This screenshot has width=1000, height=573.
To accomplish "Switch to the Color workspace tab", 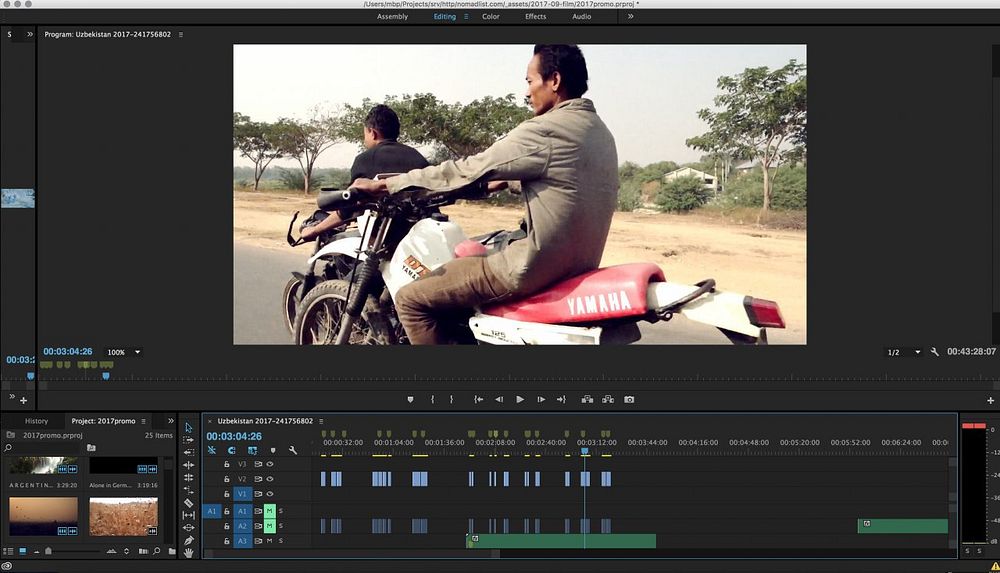I will tap(491, 16).
